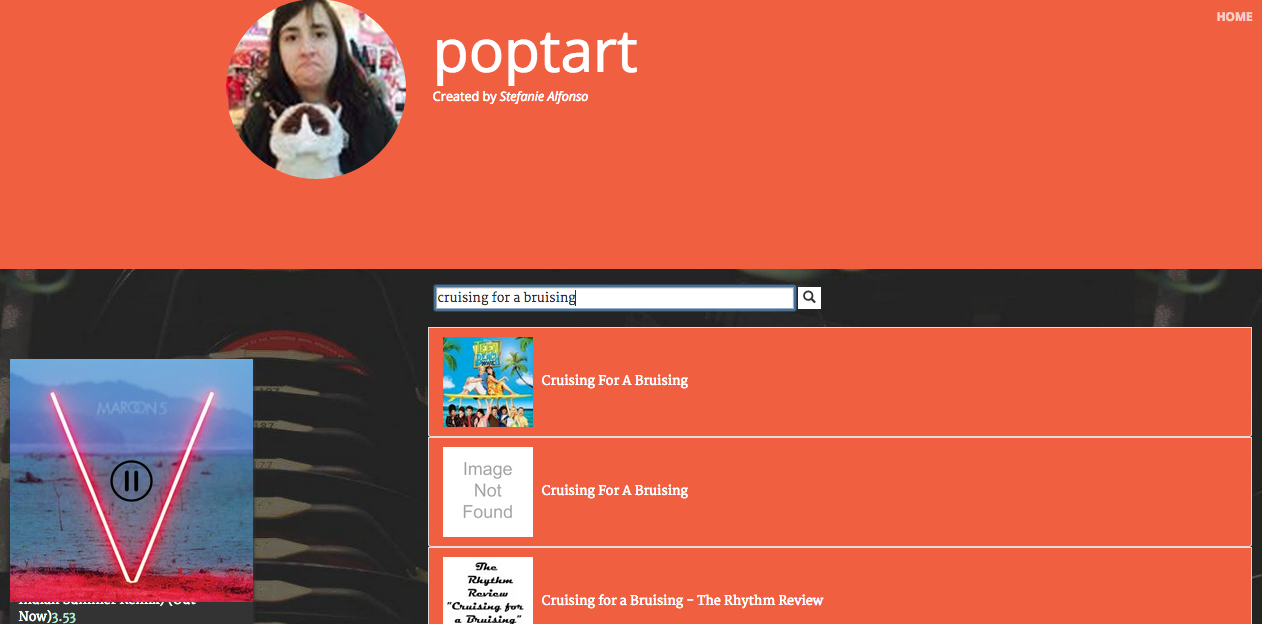Go to the HOME page link
The height and width of the screenshot is (624, 1262).
click(1234, 17)
